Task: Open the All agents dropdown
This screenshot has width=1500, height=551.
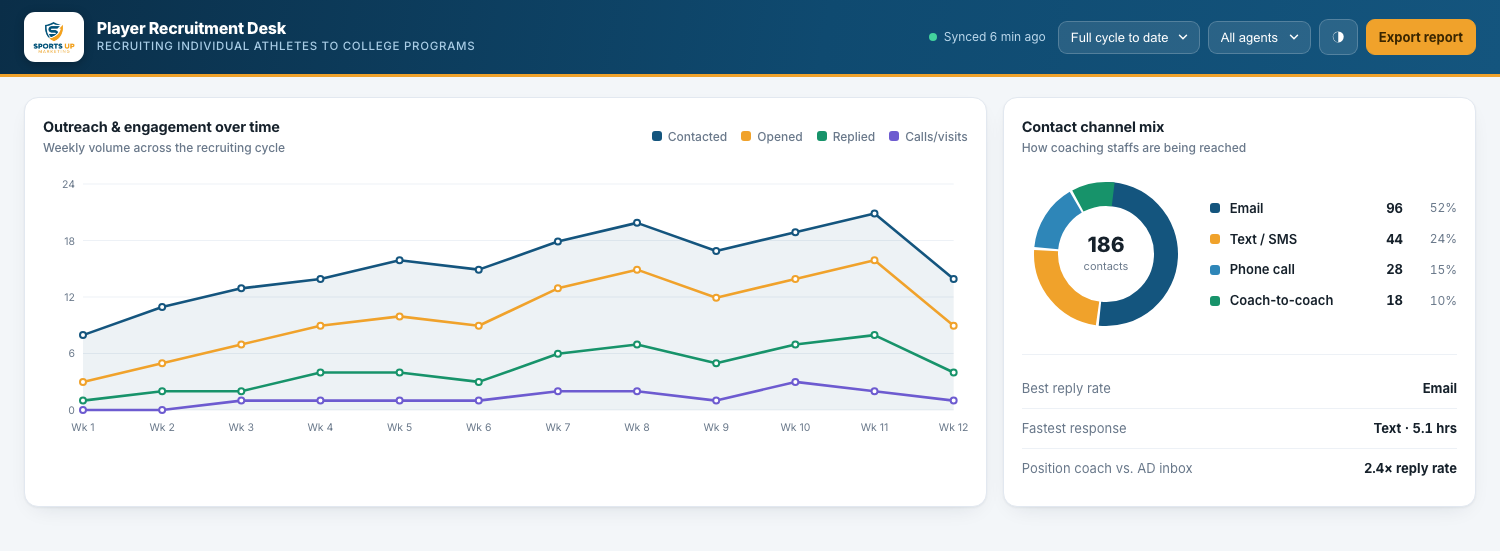Action: [x=1259, y=37]
